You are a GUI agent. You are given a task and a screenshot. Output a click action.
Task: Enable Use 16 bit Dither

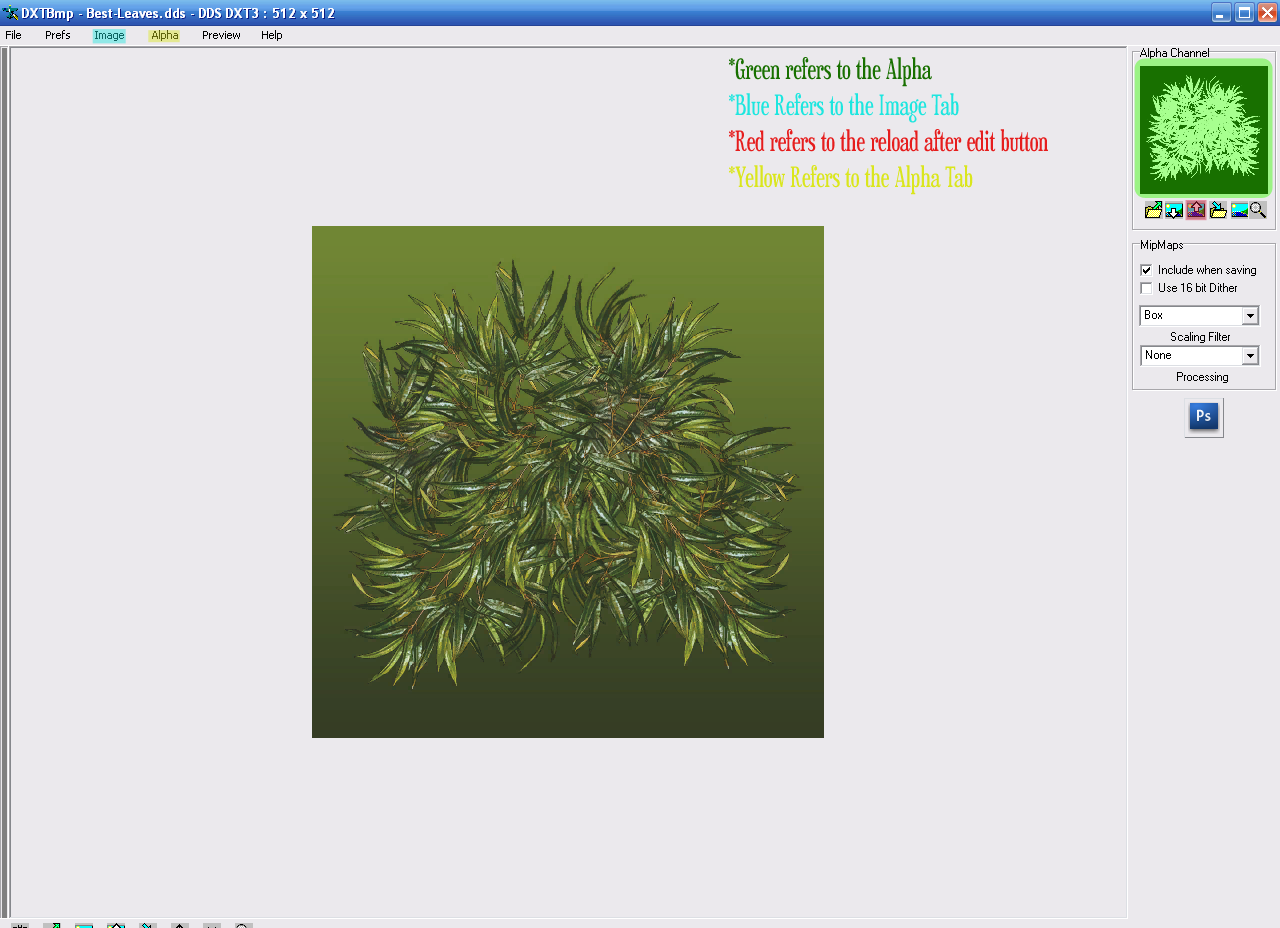(x=1146, y=288)
